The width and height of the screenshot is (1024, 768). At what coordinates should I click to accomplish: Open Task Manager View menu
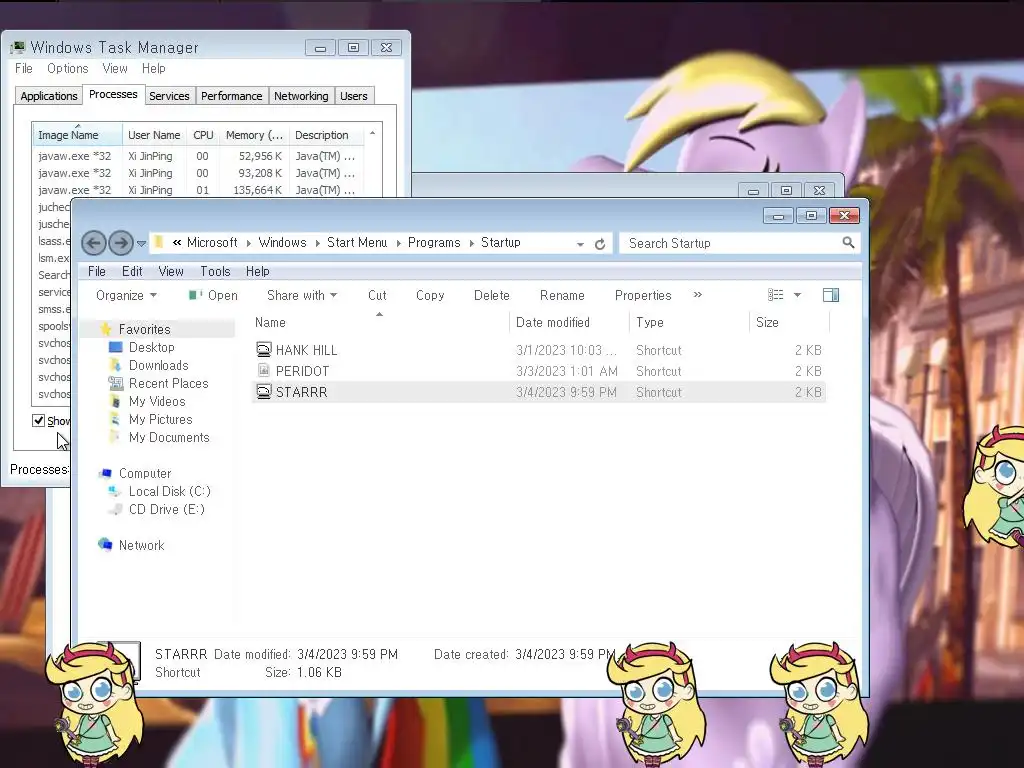coord(114,68)
